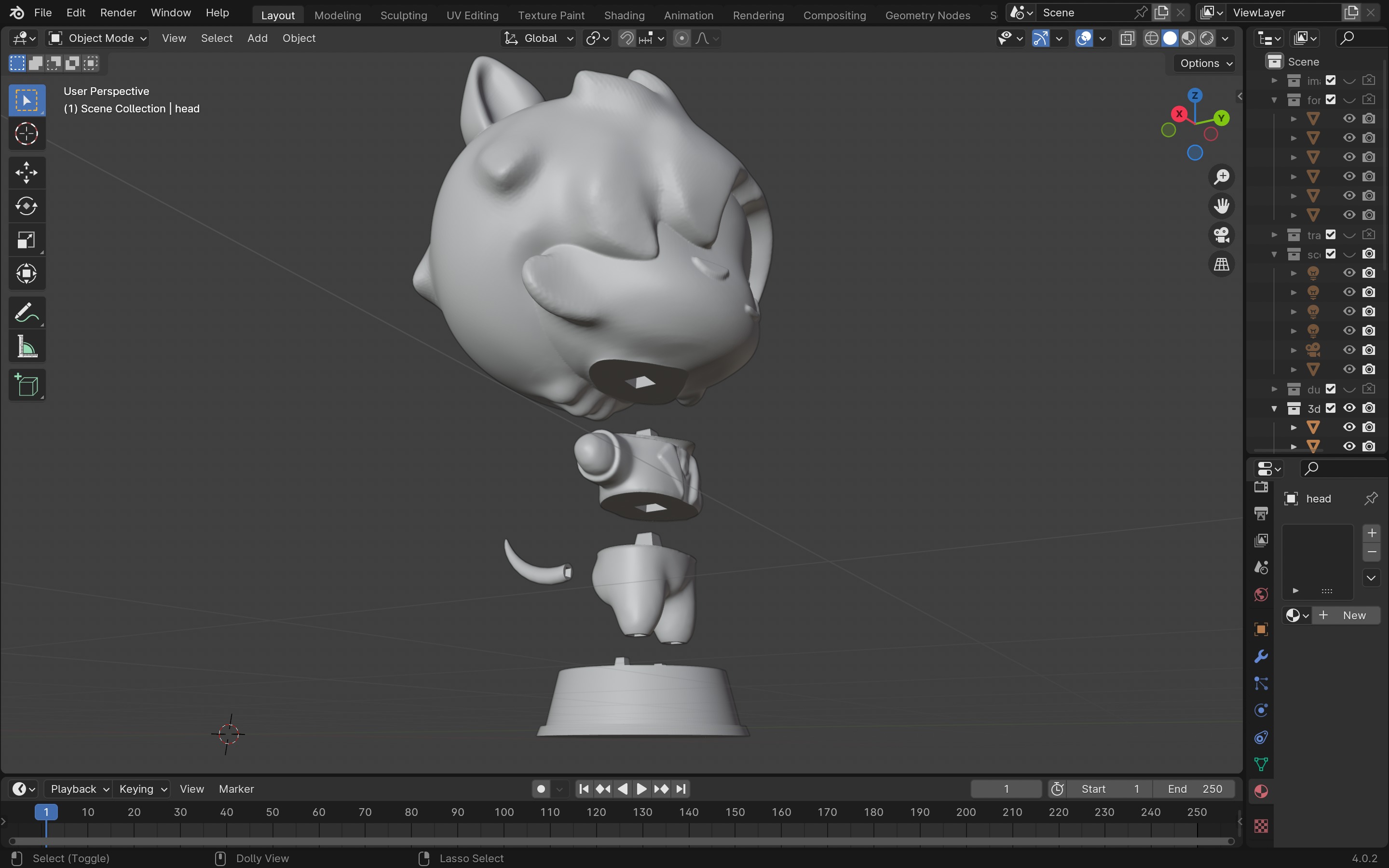Open the Texture properties tab checker icon
Screen dimensions: 1389x868
(x=1261, y=826)
